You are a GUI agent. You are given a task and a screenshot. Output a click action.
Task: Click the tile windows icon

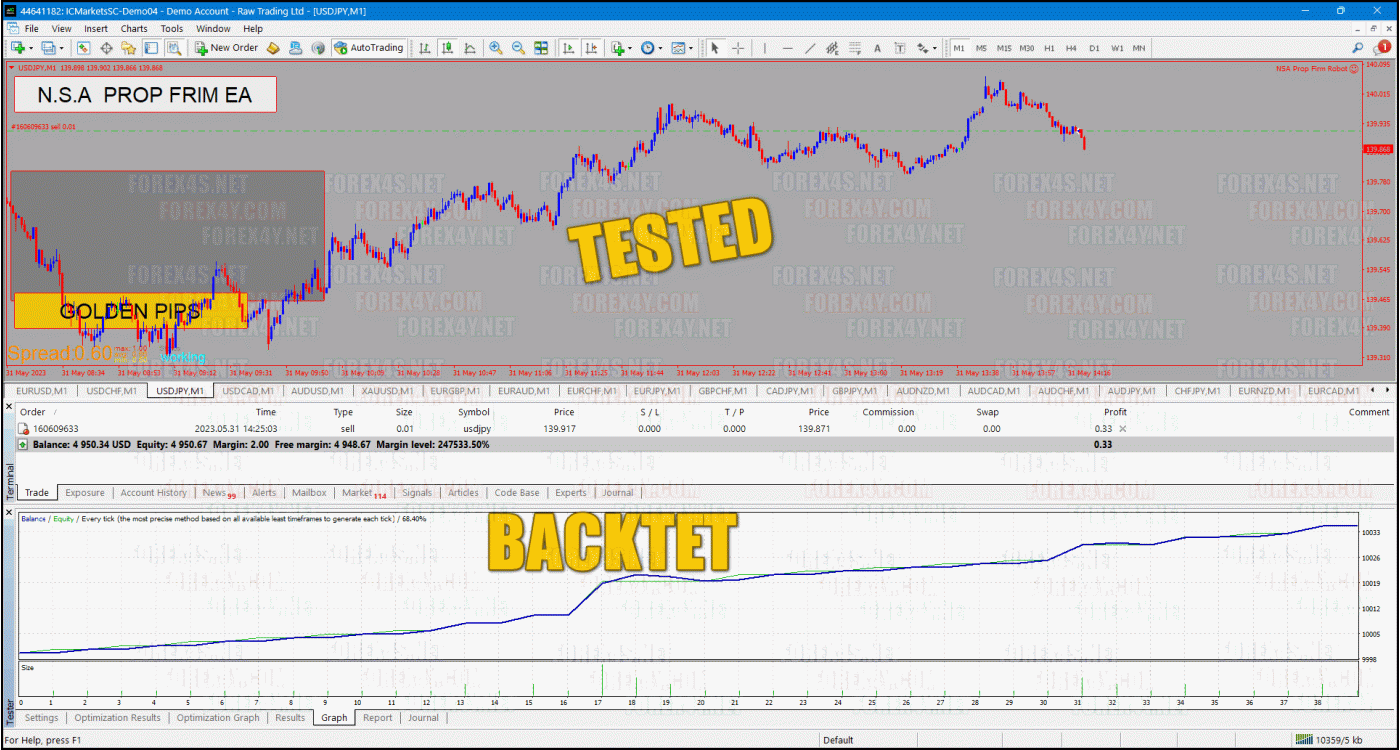(x=541, y=48)
